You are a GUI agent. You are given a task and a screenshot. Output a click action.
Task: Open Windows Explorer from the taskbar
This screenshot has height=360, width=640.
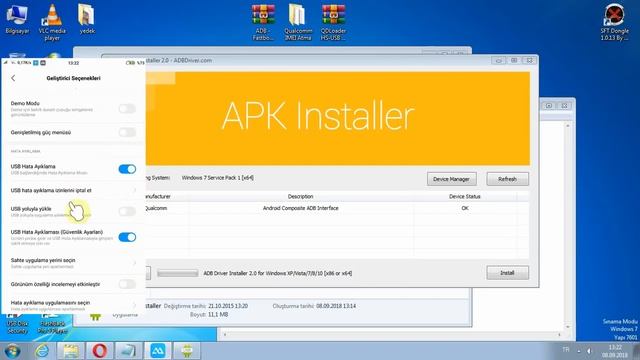point(71,351)
